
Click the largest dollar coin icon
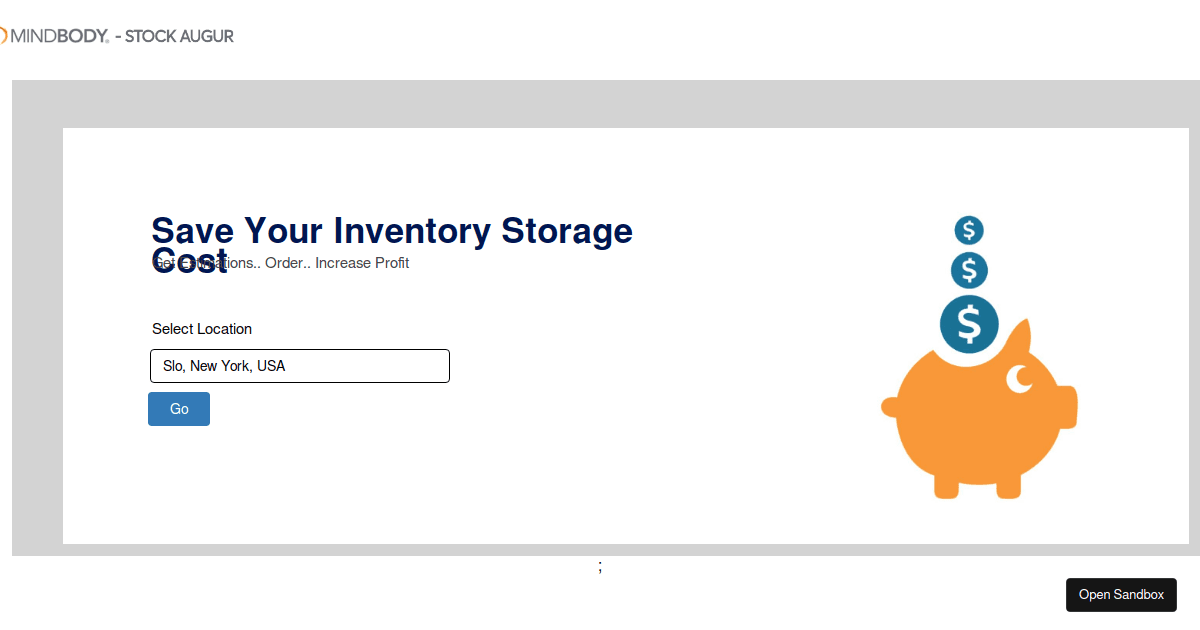click(x=969, y=324)
